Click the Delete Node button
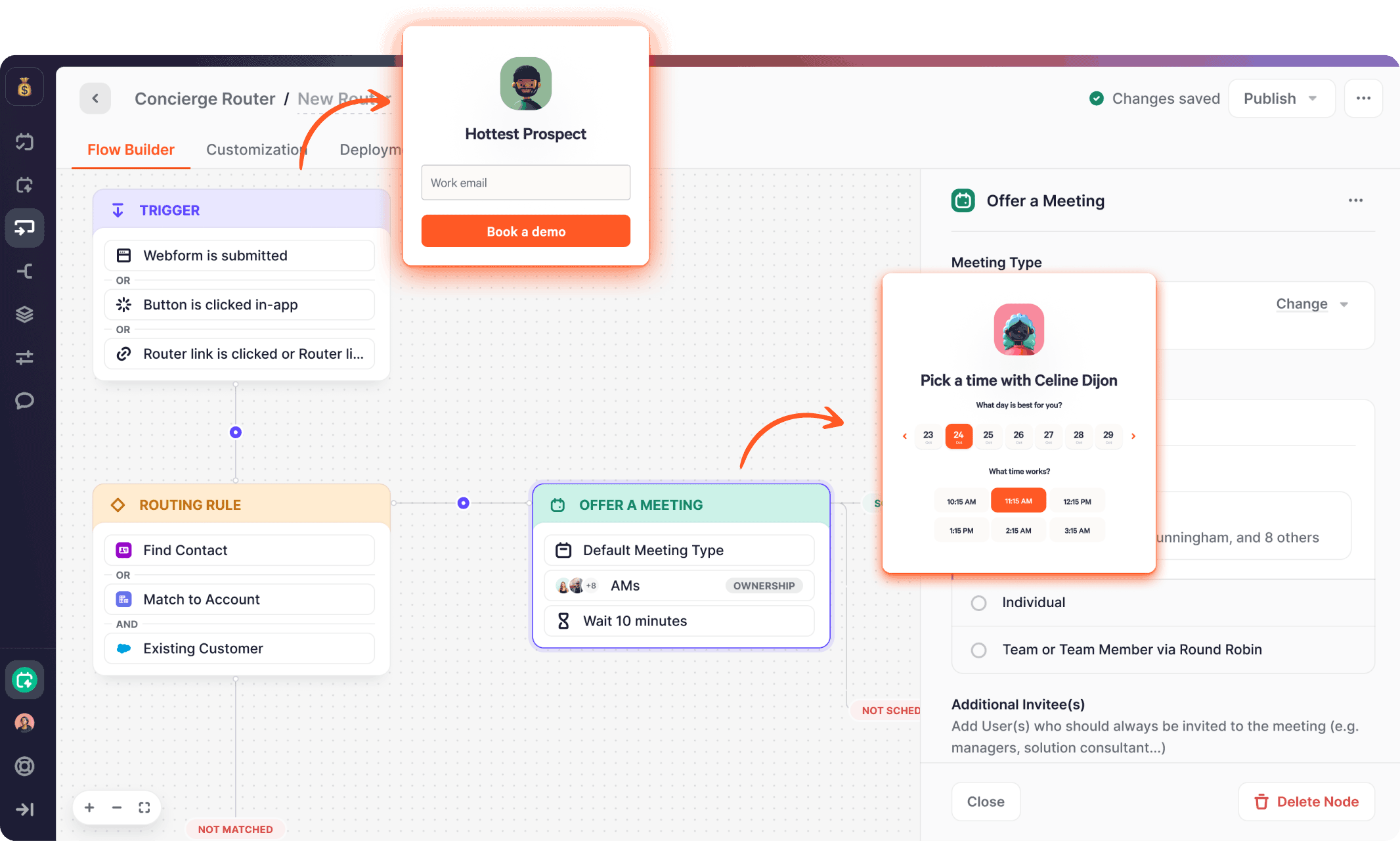Image resolution: width=1400 pixels, height=841 pixels. [x=1306, y=802]
